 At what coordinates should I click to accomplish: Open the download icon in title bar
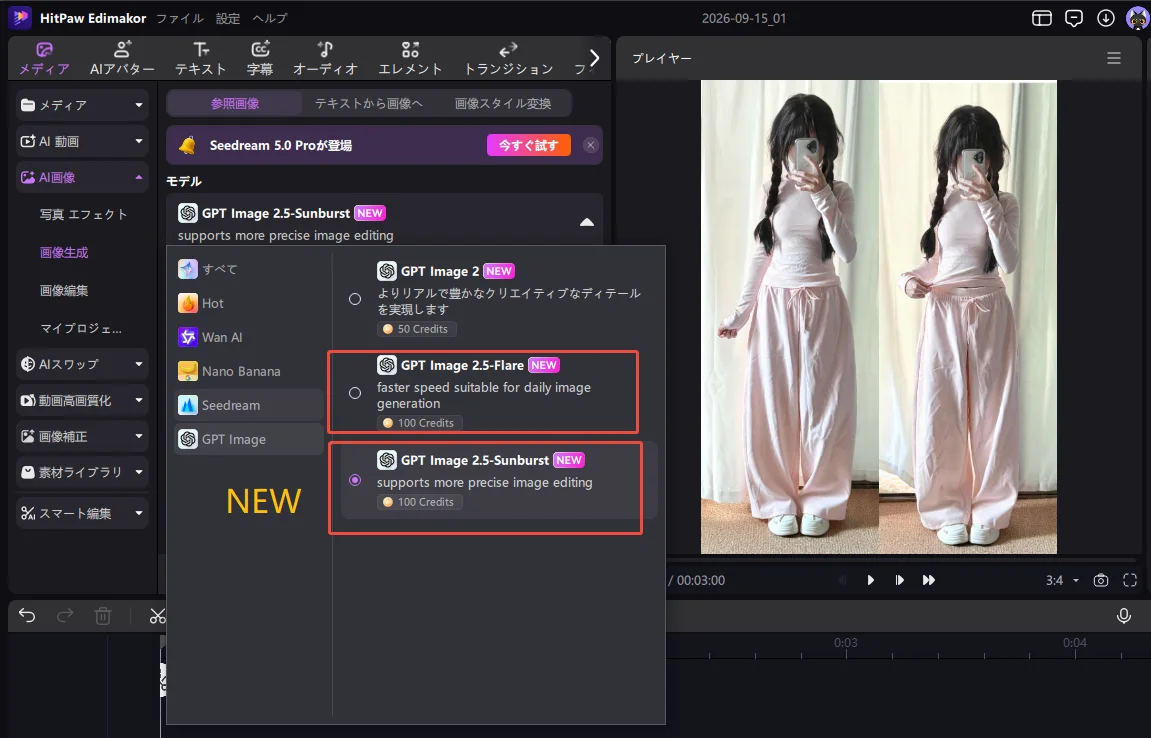1105,18
